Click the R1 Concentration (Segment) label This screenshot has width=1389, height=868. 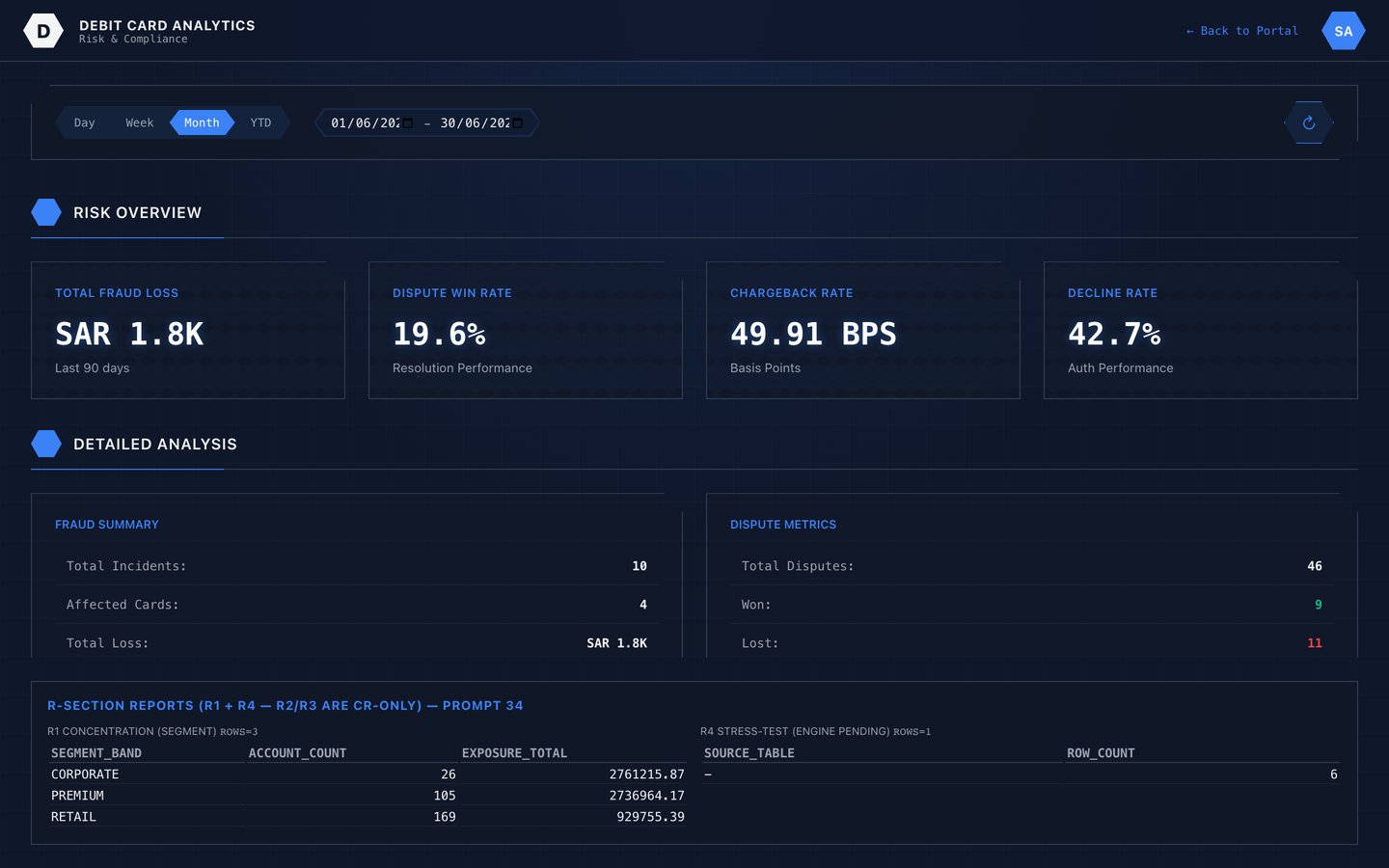[x=132, y=732]
